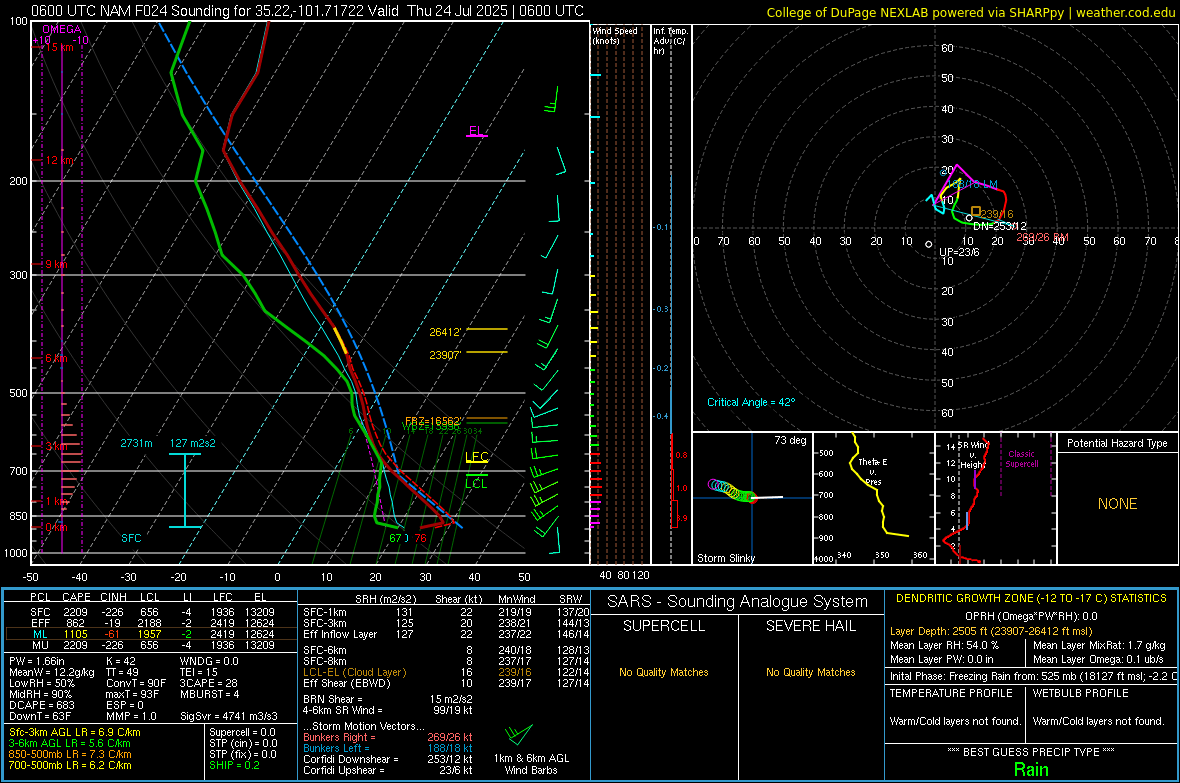The width and height of the screenshot is (1180, 783).
Task: Click the 'SEVERE HAIL' SARS column header
Action: 810,626
